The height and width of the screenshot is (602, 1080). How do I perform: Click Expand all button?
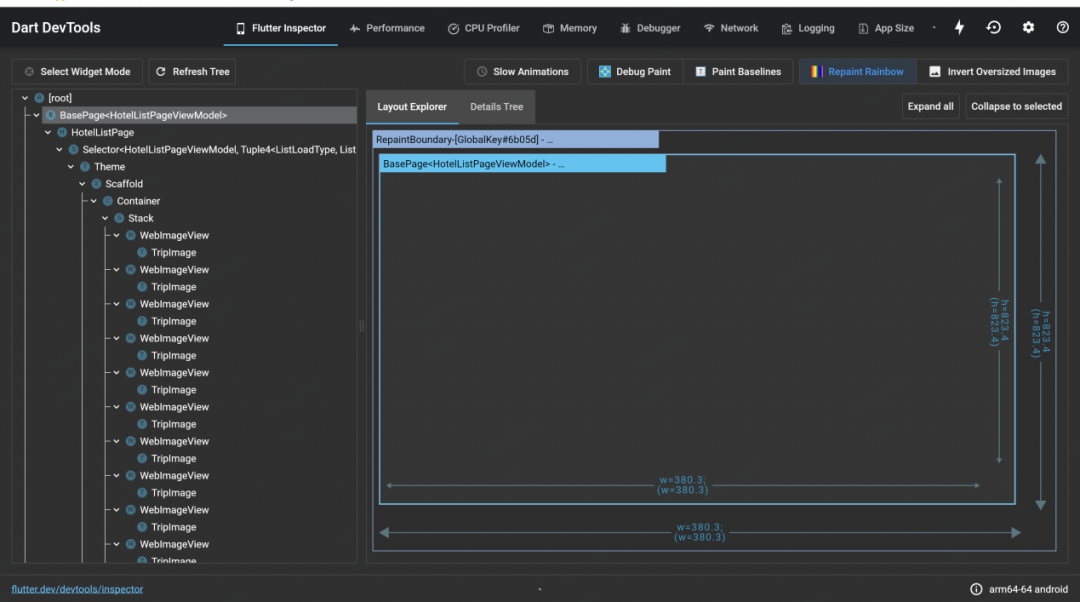coord(931,106)
